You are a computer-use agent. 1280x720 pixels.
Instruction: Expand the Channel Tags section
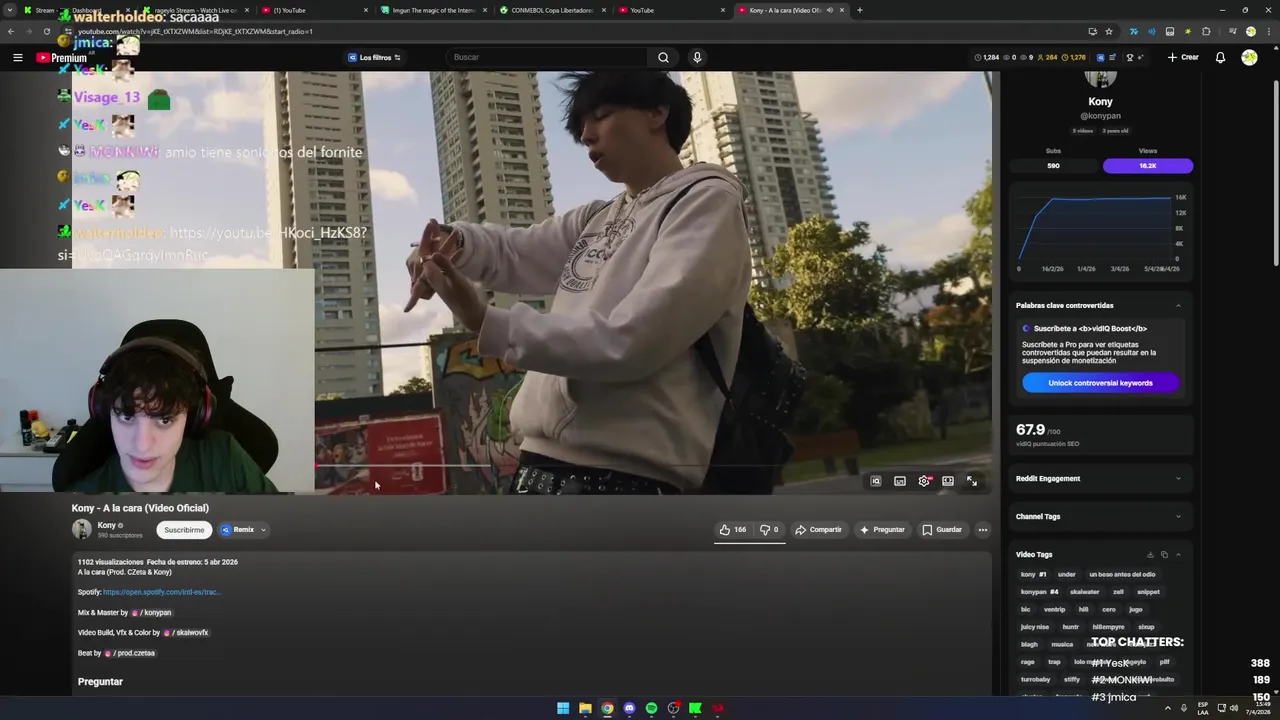click(1100, 516)
